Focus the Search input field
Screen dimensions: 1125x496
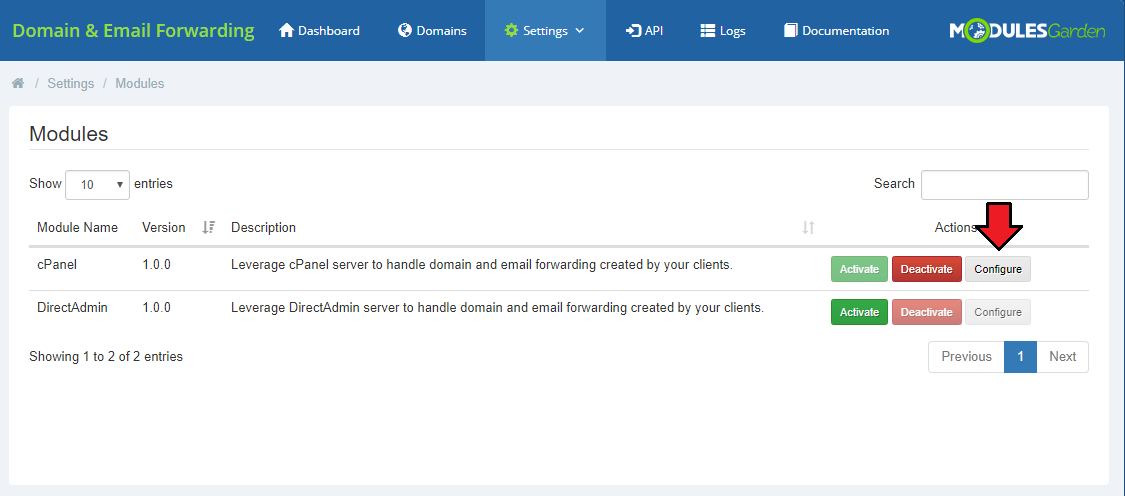(1004, 184)
